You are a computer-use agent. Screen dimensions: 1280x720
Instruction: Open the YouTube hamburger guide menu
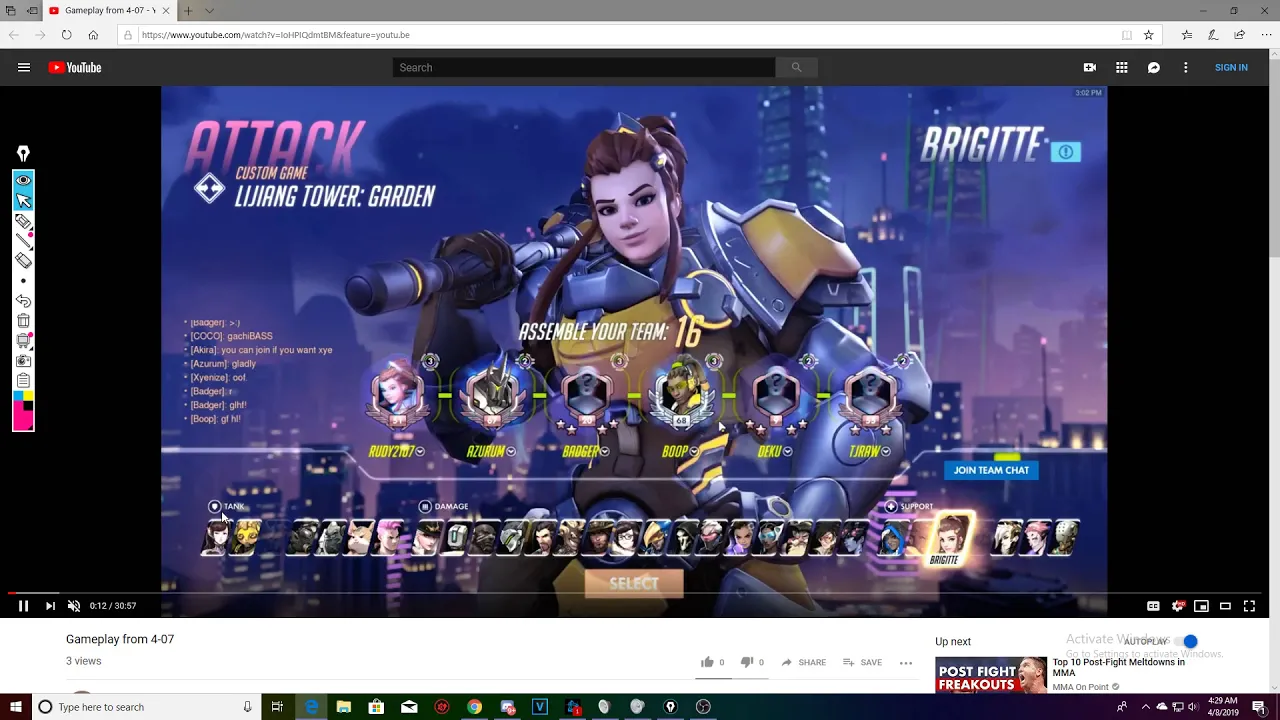[24, 68]
